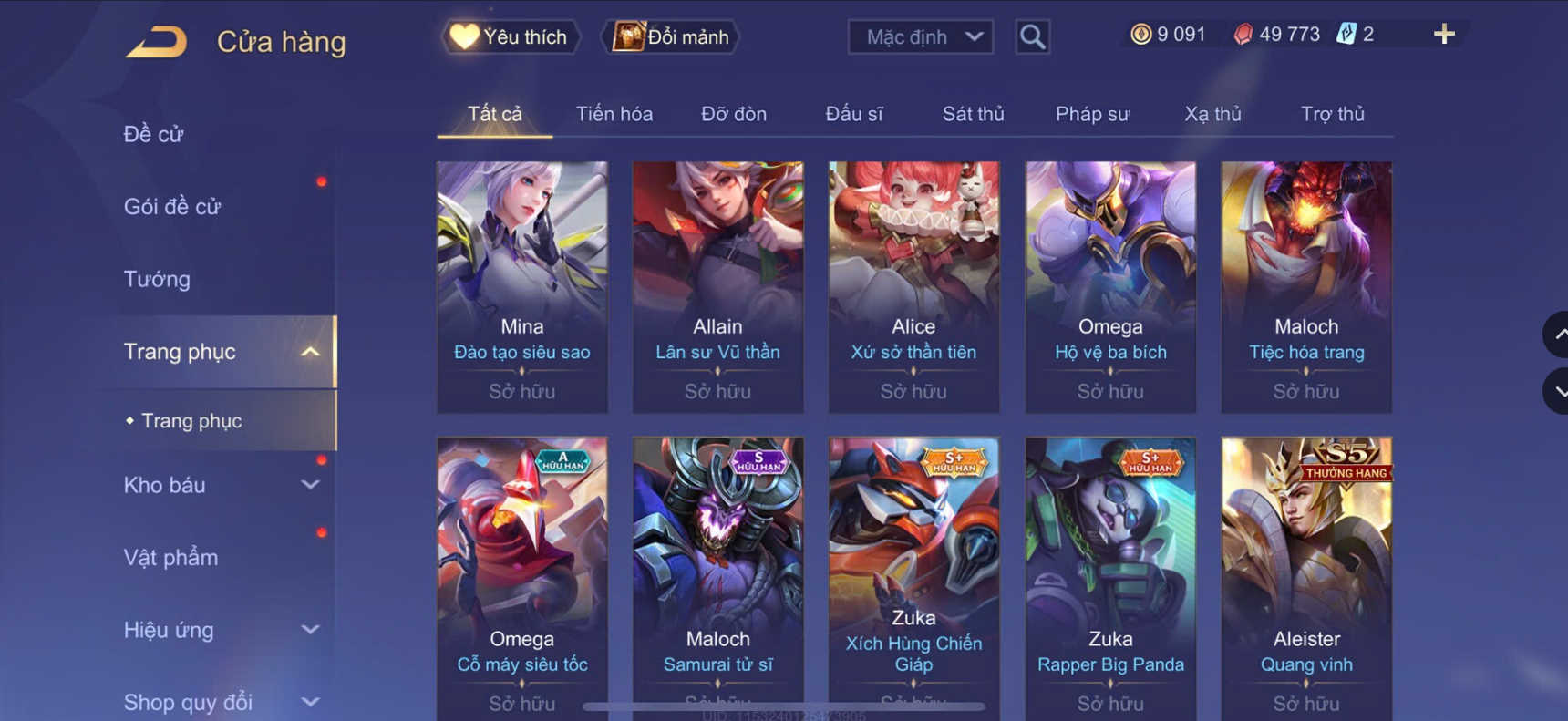This screenshot has width=1568, height=721.
Task: Tap the red ruby currency icon
Action: pyautogui.click(x=1243, y=35)
